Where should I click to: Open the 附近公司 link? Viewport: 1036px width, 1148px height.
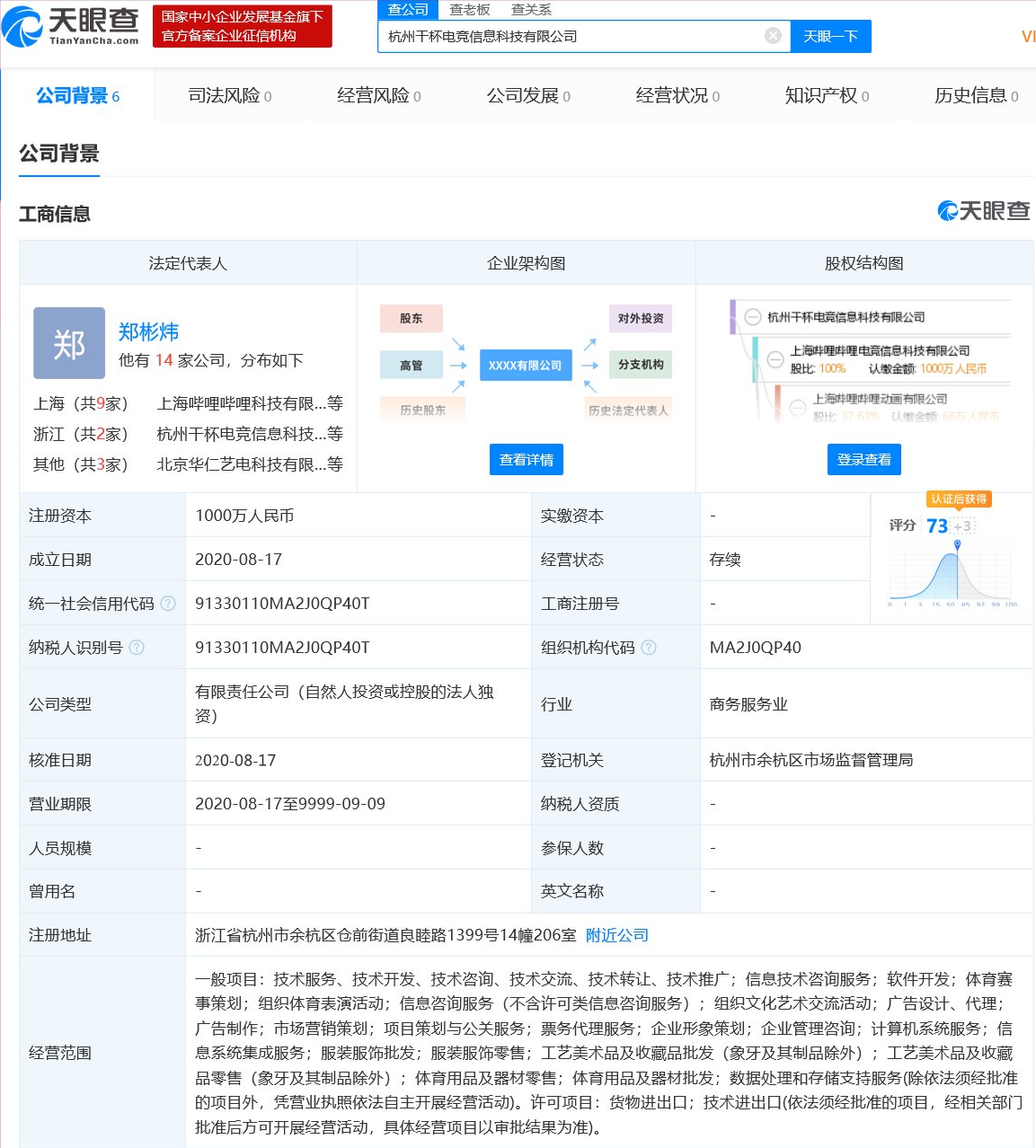pos(617,934)
